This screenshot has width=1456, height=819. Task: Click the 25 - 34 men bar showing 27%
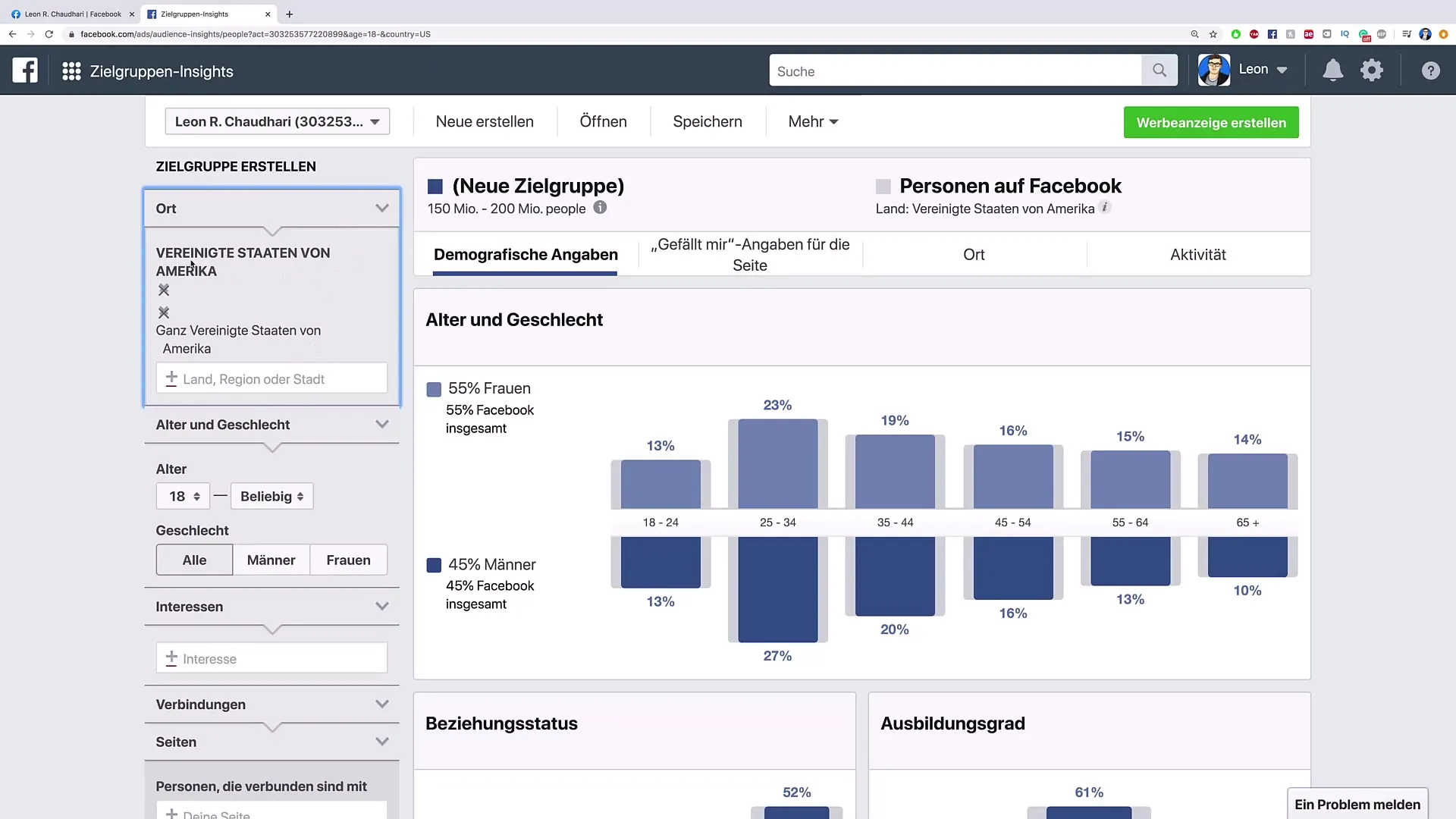tap(777, 589)
